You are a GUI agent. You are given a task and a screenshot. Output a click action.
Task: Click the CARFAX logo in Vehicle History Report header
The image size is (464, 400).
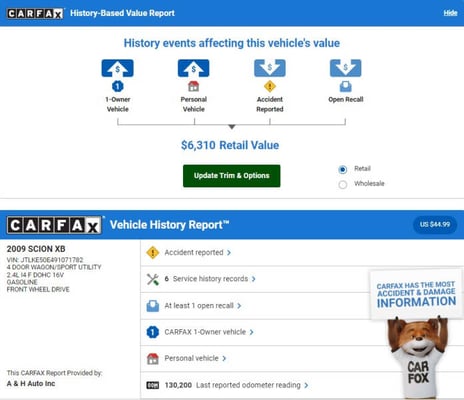pos(54,225)
